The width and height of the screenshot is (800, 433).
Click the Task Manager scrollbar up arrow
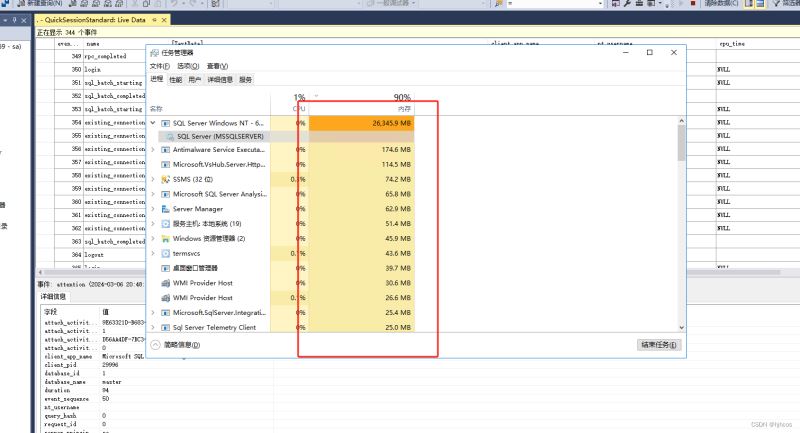(x=681, y=121)
